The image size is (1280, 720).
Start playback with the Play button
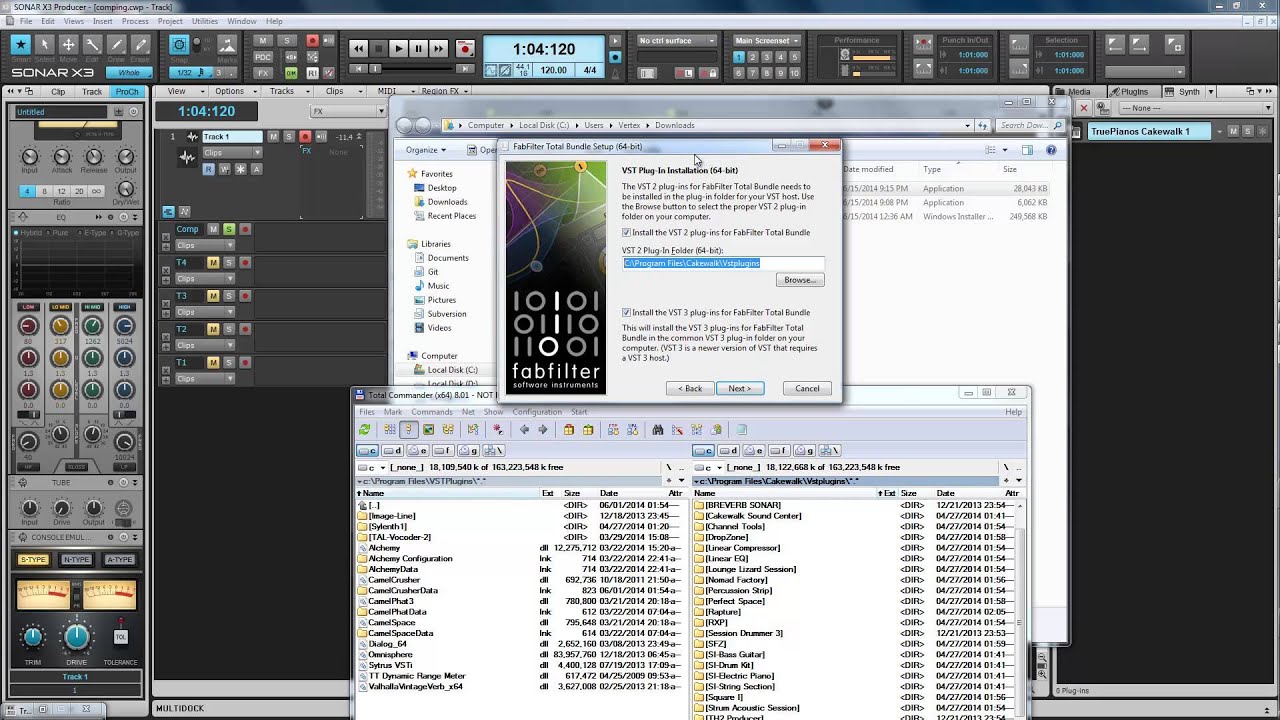[x=399, y=48]
